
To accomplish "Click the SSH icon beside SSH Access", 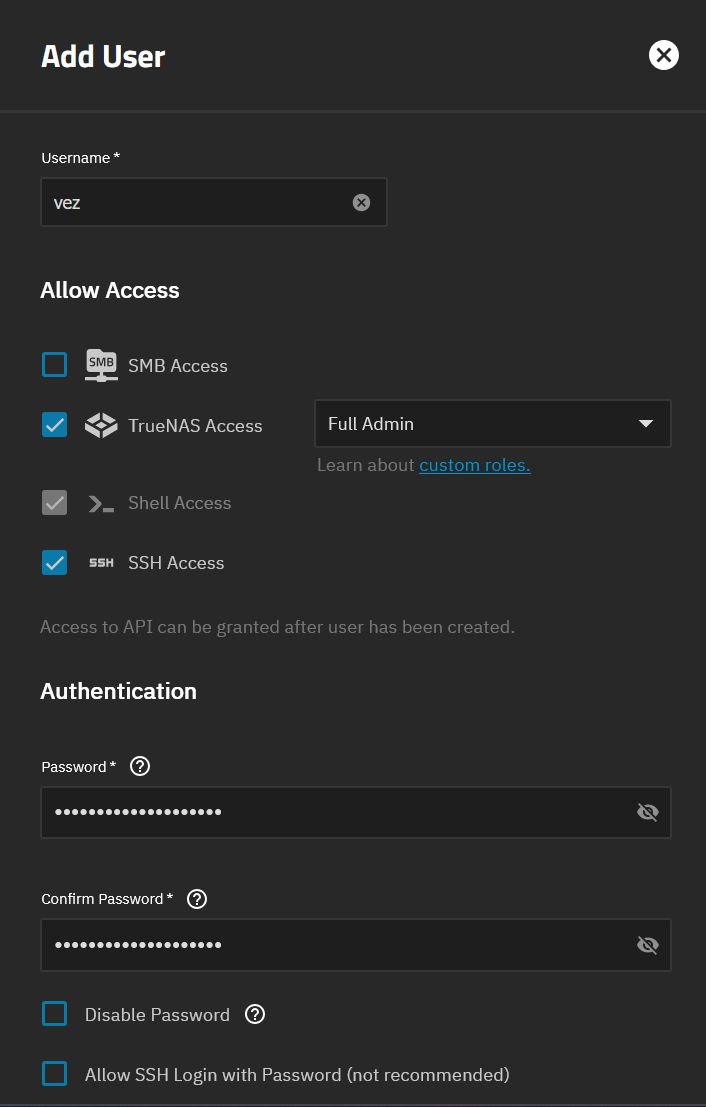I will click(x=101, y=563).
